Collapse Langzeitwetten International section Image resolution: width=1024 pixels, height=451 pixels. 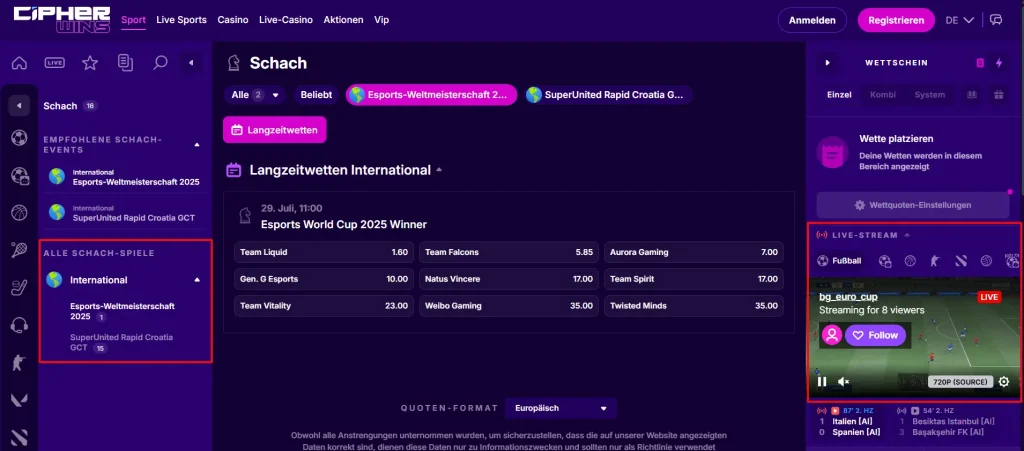coord(440,170)
